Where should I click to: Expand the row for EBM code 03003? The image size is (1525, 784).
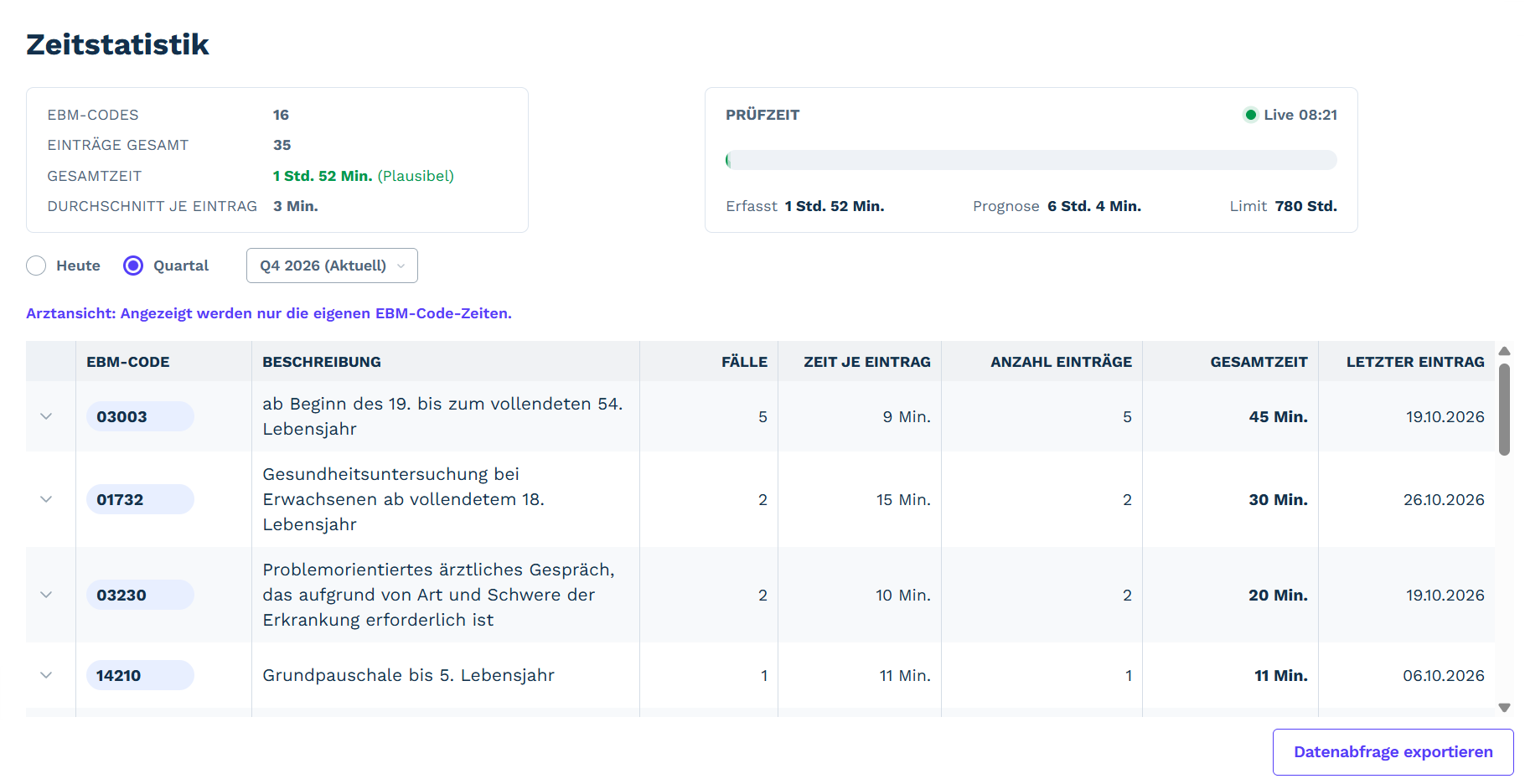click(x=46, y=416)
